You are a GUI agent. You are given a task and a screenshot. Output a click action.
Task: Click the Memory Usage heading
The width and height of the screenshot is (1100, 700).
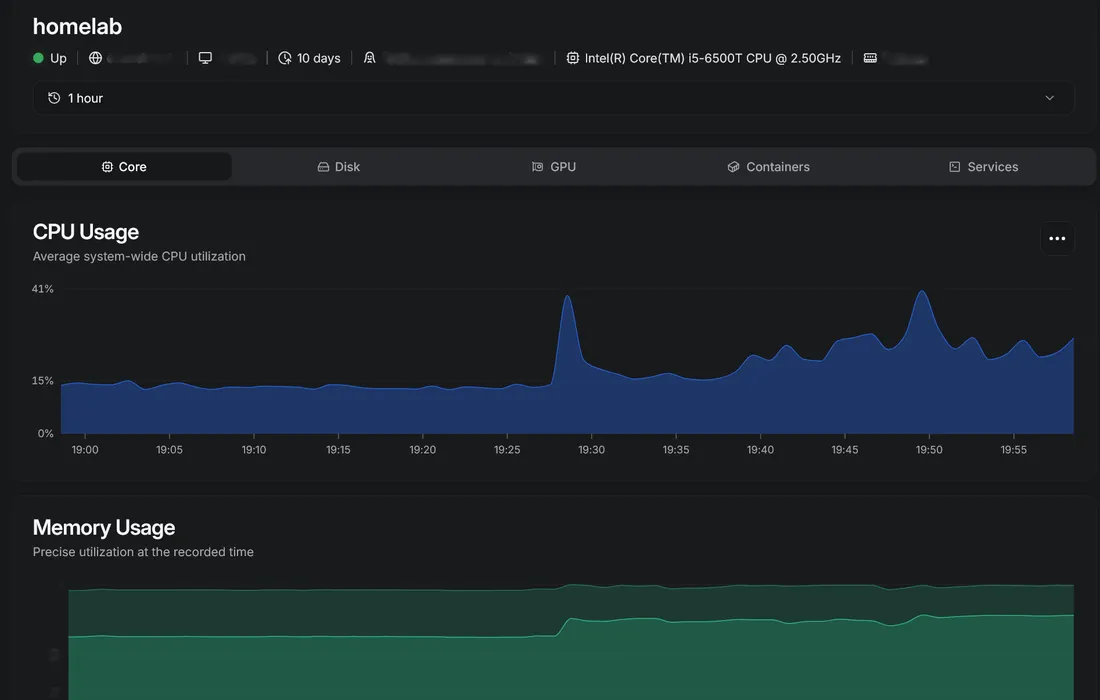104,527
